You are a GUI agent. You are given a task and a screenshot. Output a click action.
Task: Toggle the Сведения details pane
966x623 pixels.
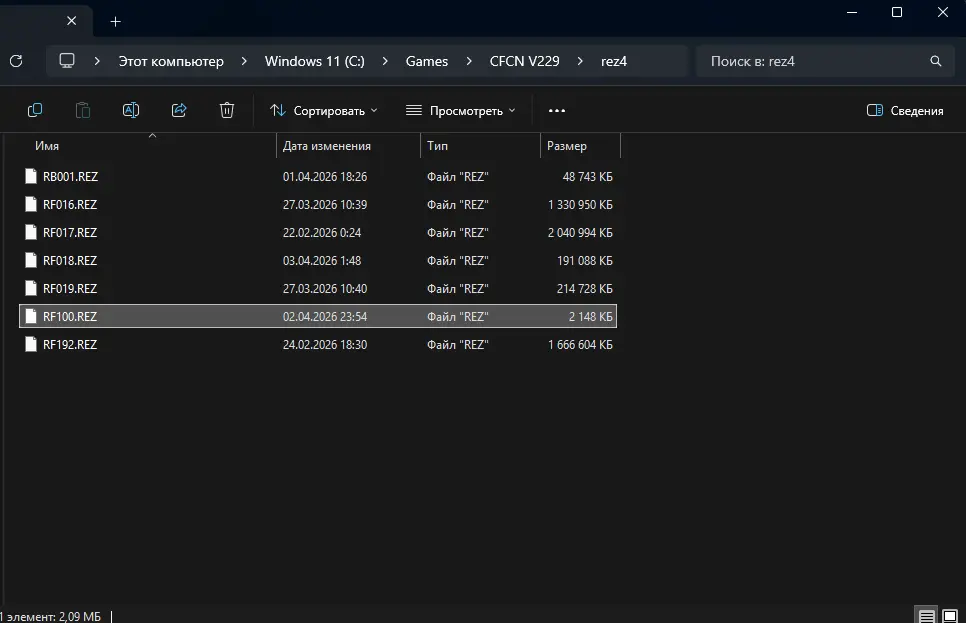(905, 110)
